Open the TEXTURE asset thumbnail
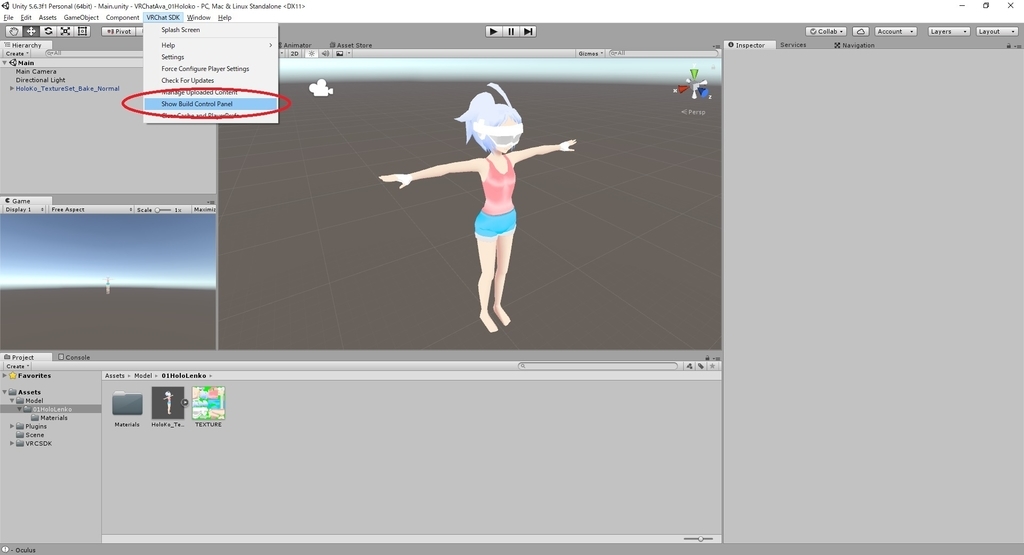Screen dimensions: 1024x555 [x=208, y=403]
